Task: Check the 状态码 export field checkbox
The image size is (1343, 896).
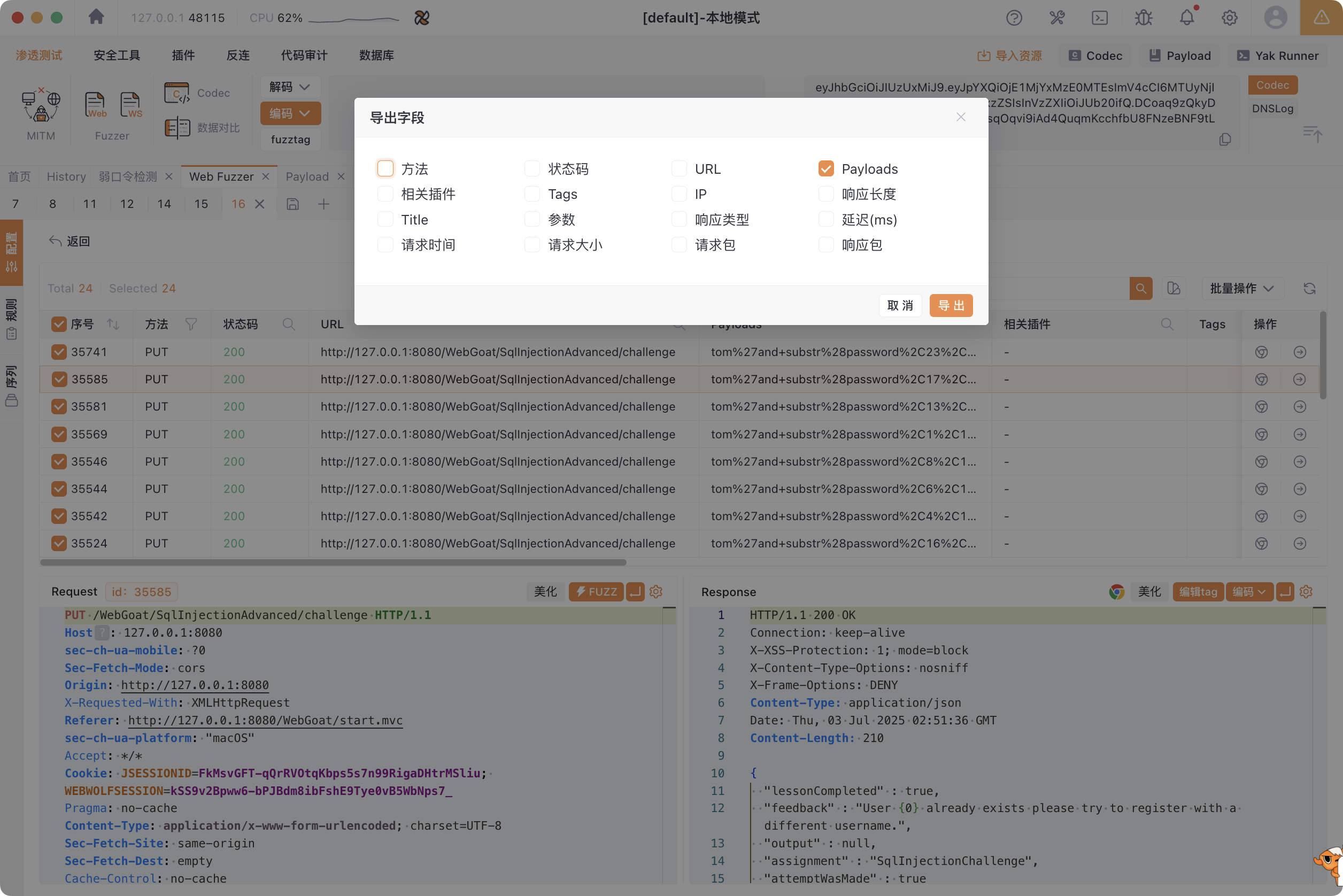Action: (532, 168)
